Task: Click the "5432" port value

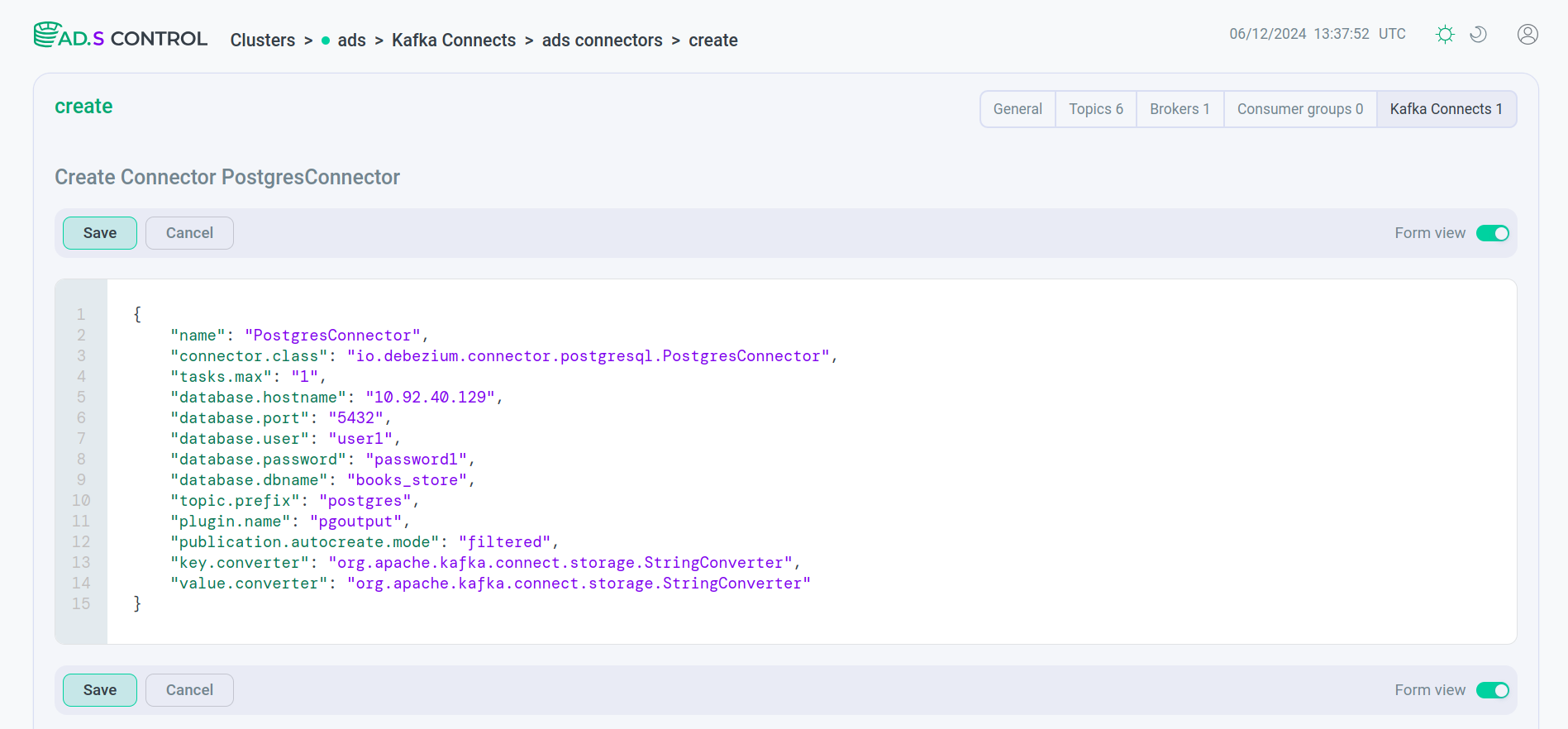Action: point(356,418)
